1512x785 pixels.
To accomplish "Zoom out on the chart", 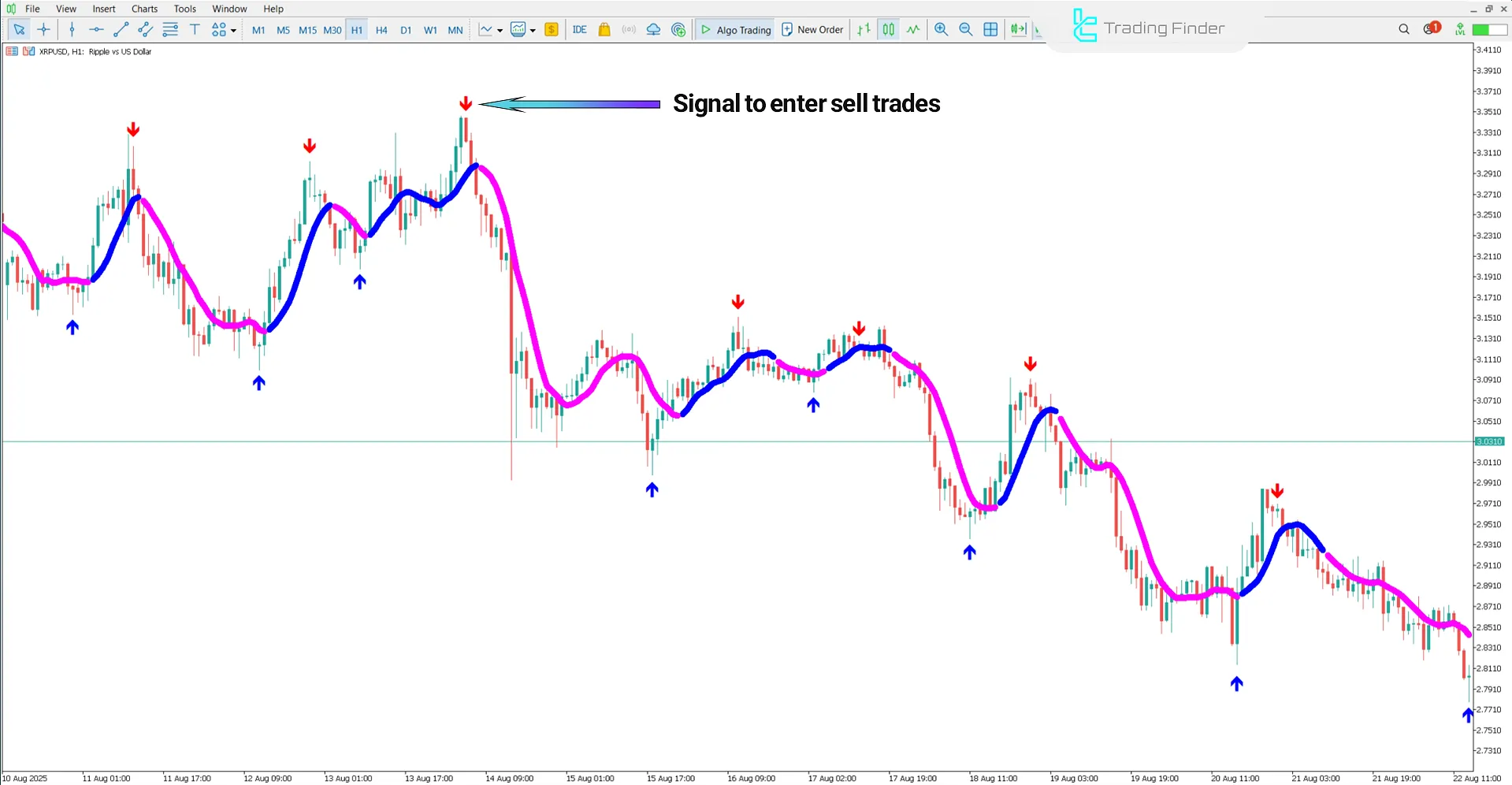I will pos(966,29).
